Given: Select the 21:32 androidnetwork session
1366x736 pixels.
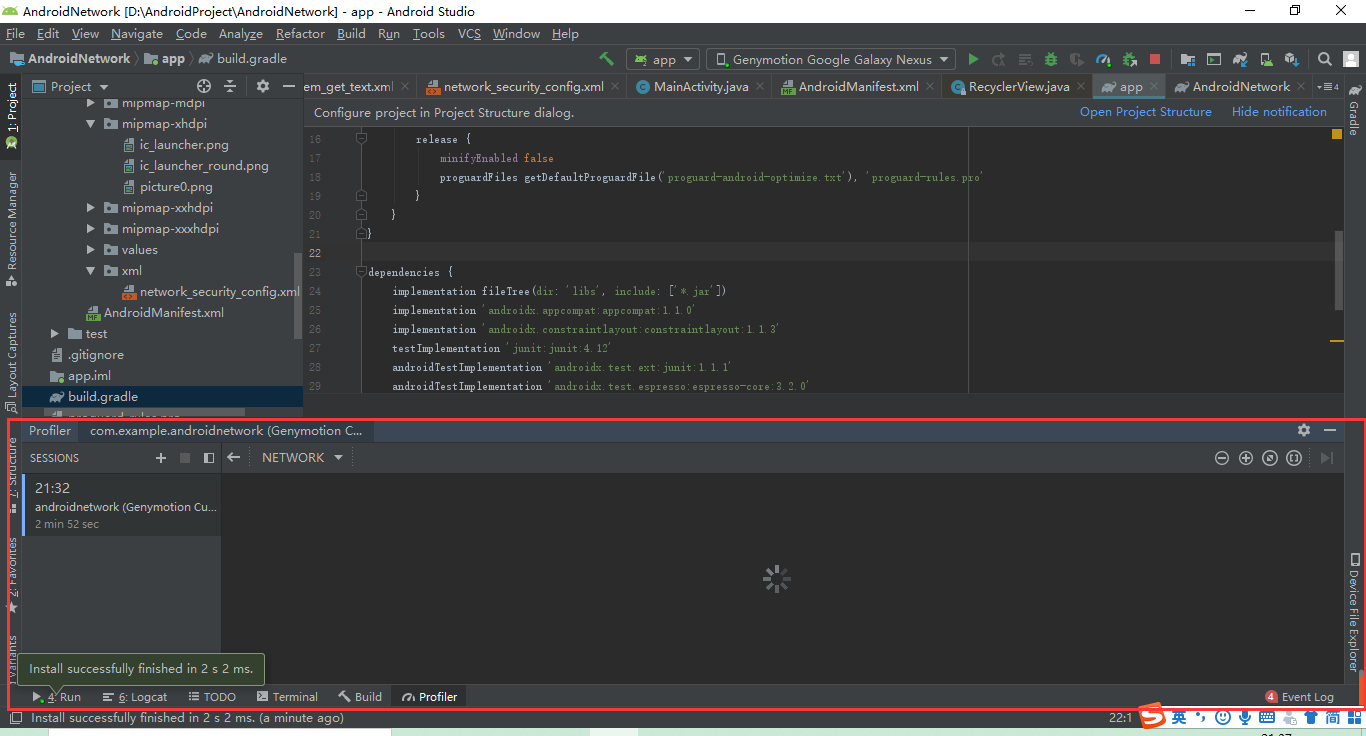Looking at the screenshot, I should coord(122,505).
